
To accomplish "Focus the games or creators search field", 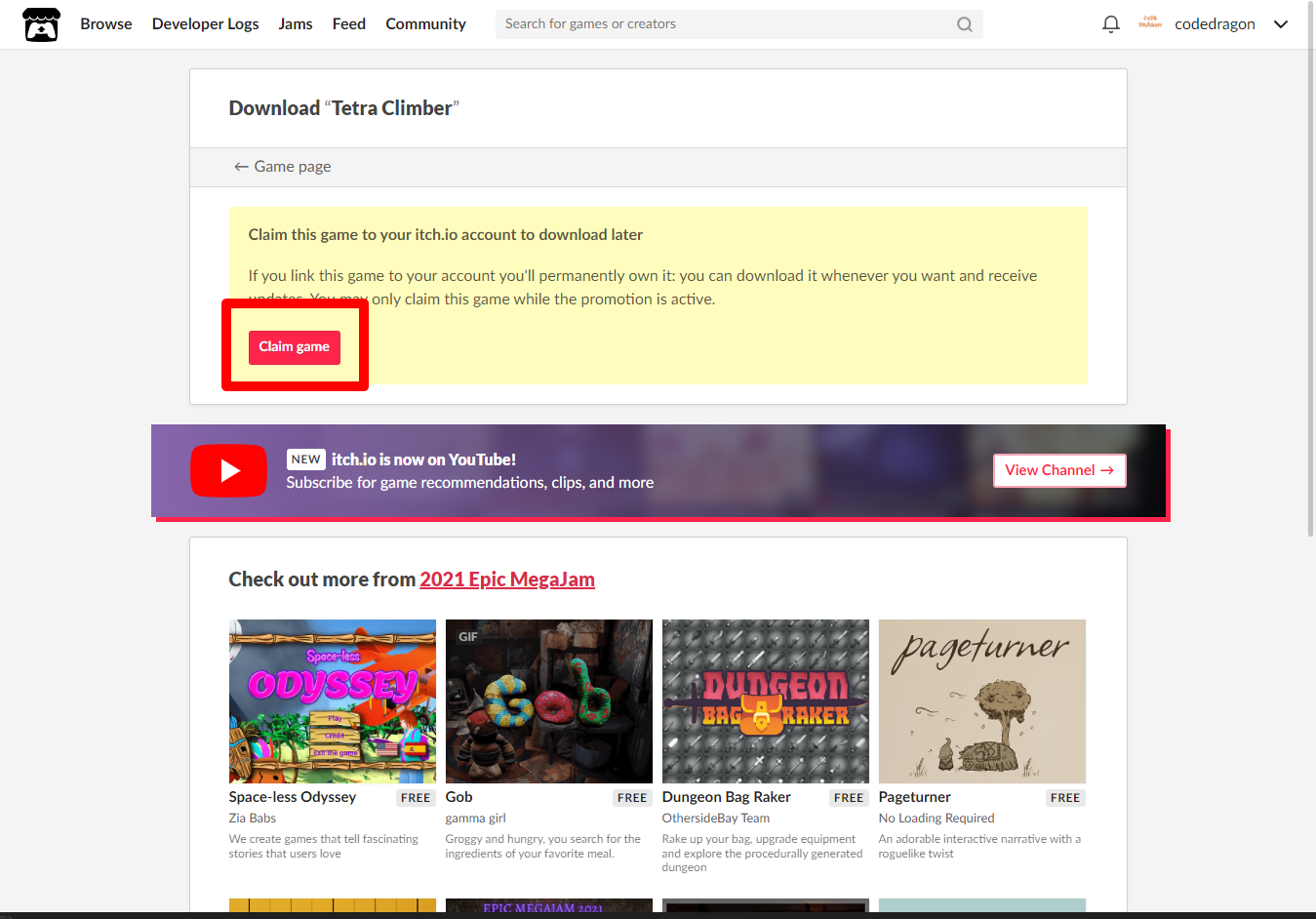I will [x=738, y=24].
